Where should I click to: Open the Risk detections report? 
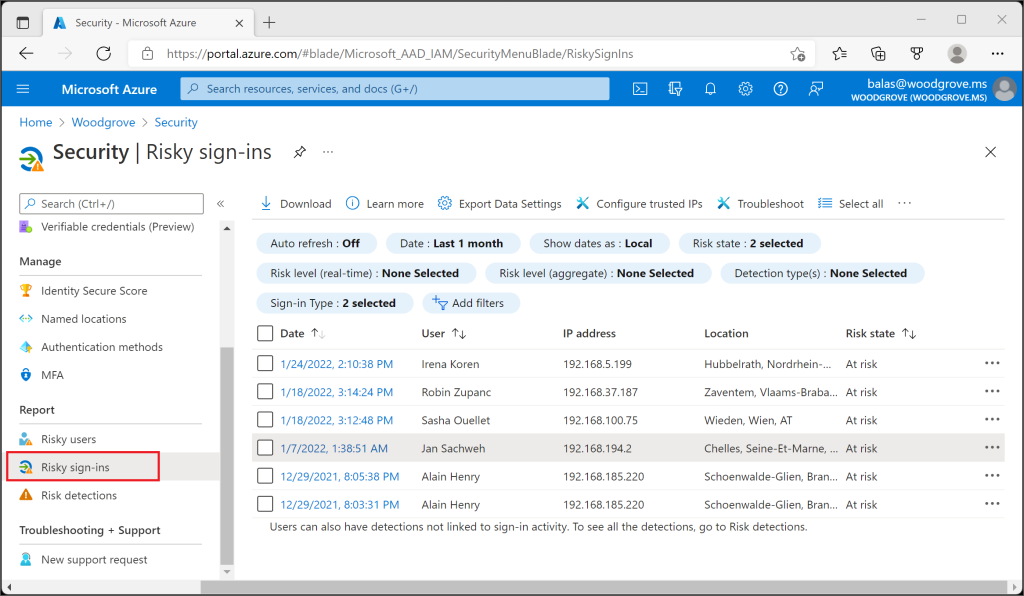[78, 495]
